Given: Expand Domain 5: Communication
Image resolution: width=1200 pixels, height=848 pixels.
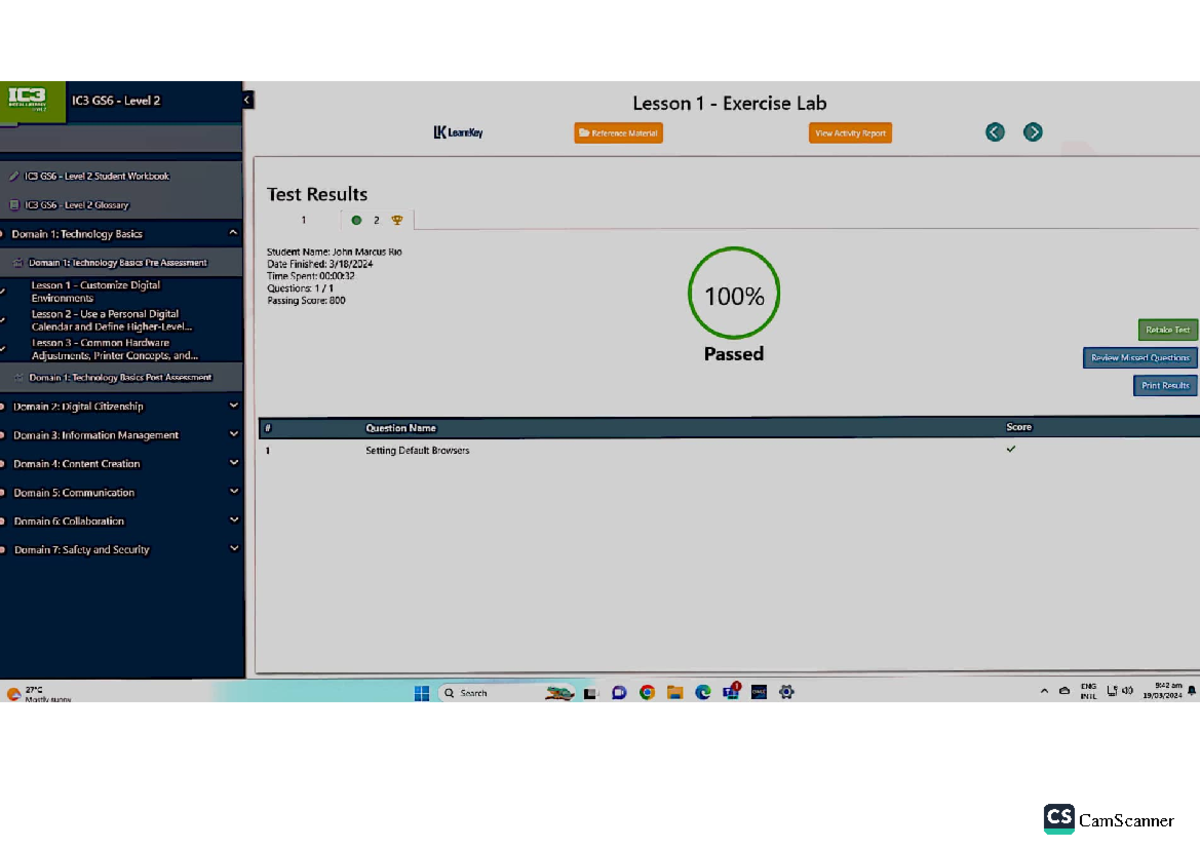Looking at the screenshot, I should [x=233, y=492].
